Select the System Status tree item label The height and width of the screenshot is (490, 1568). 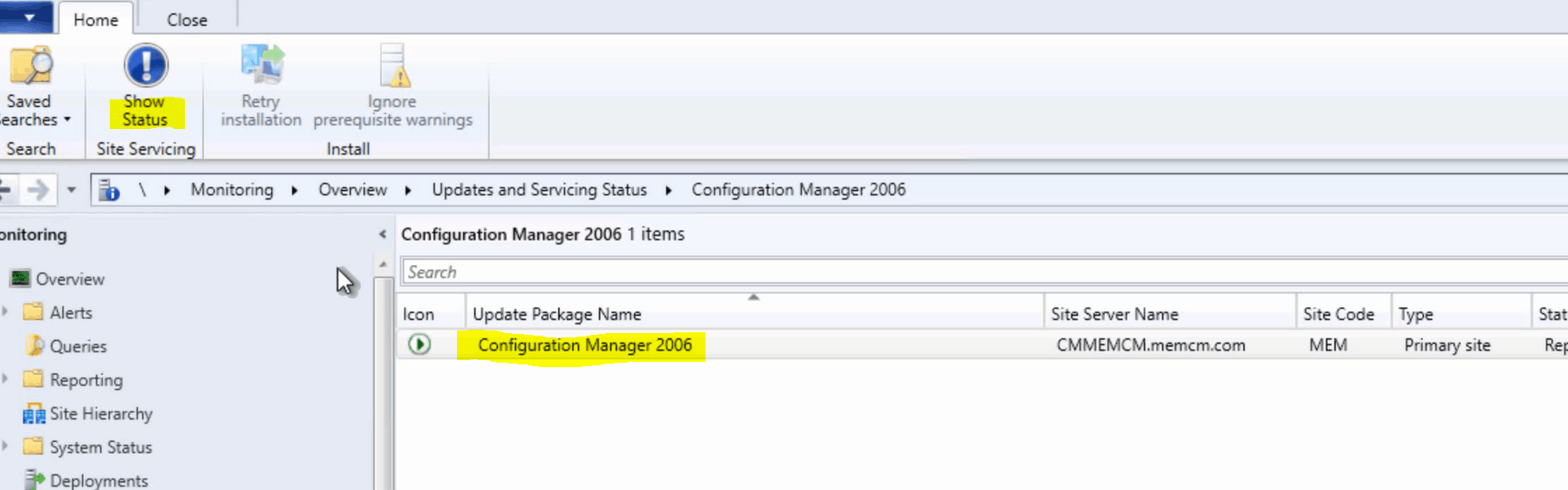101,447
